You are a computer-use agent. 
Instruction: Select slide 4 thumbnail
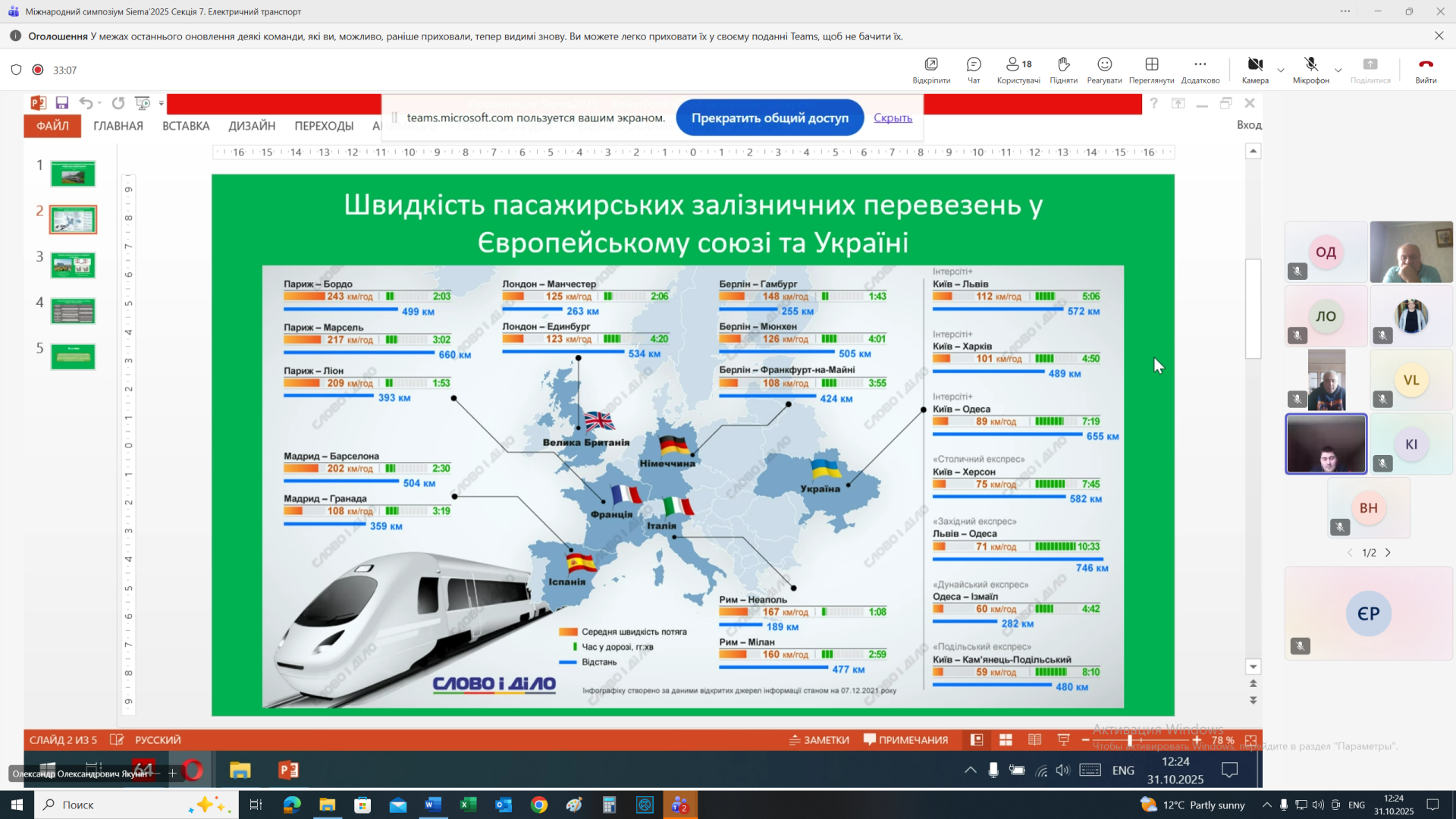73,311
